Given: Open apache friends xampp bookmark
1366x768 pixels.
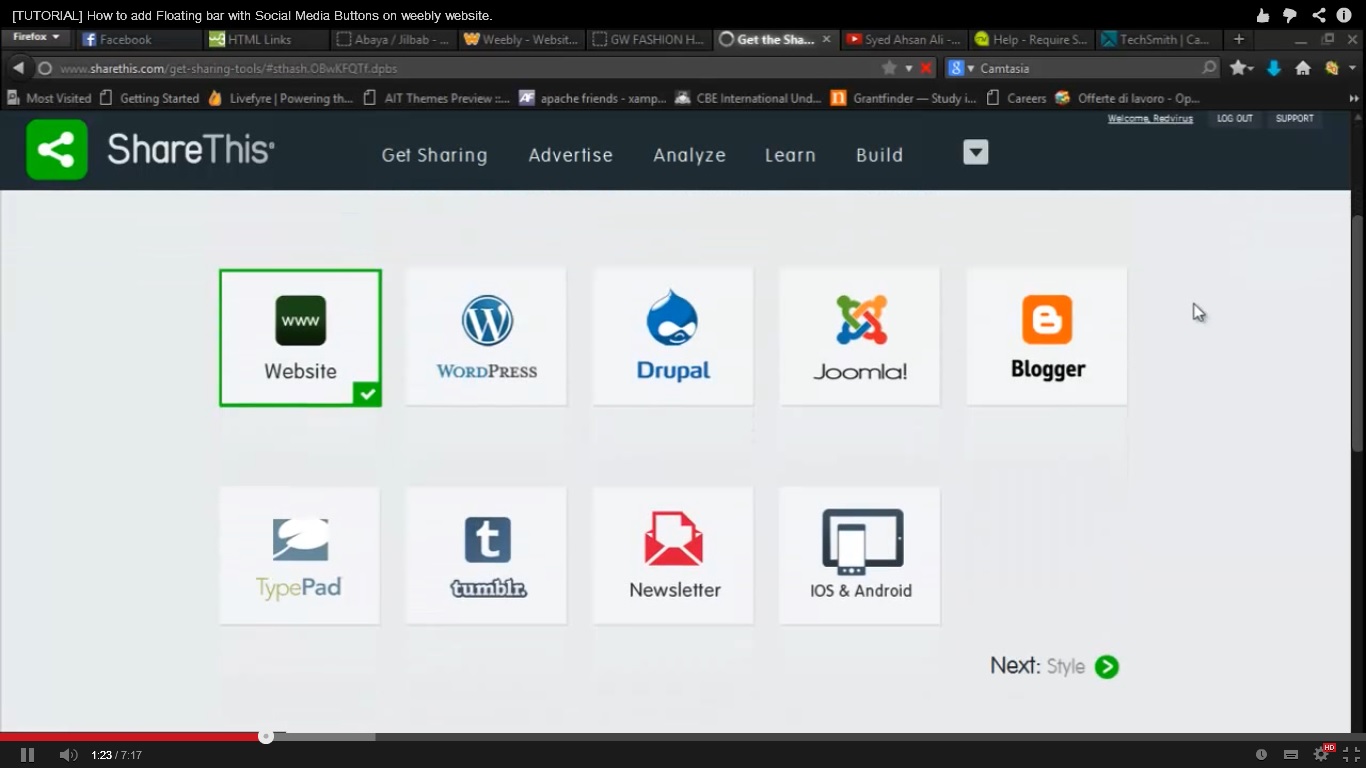Looking at the screenshot, I should tap(594, 98).
